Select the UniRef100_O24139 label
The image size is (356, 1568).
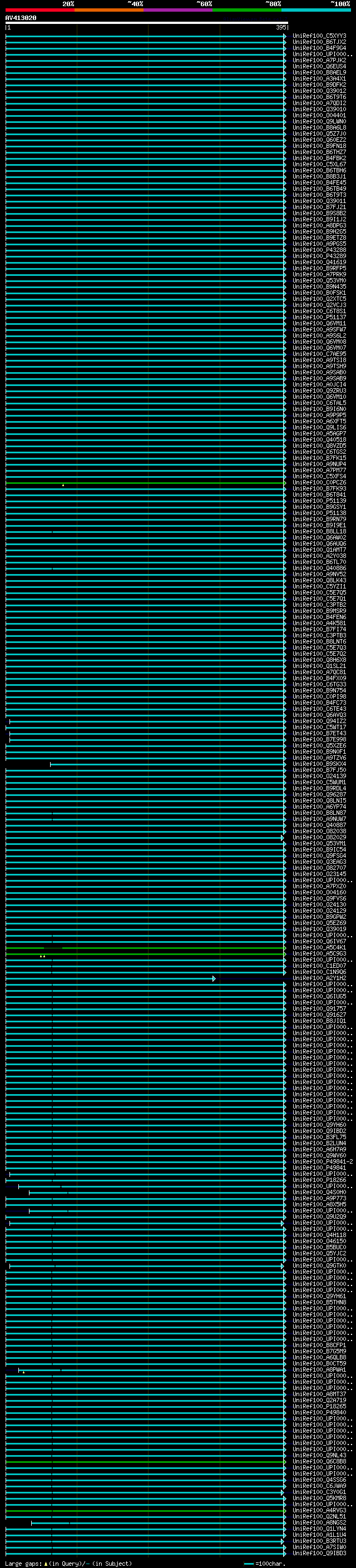point(319,776)
